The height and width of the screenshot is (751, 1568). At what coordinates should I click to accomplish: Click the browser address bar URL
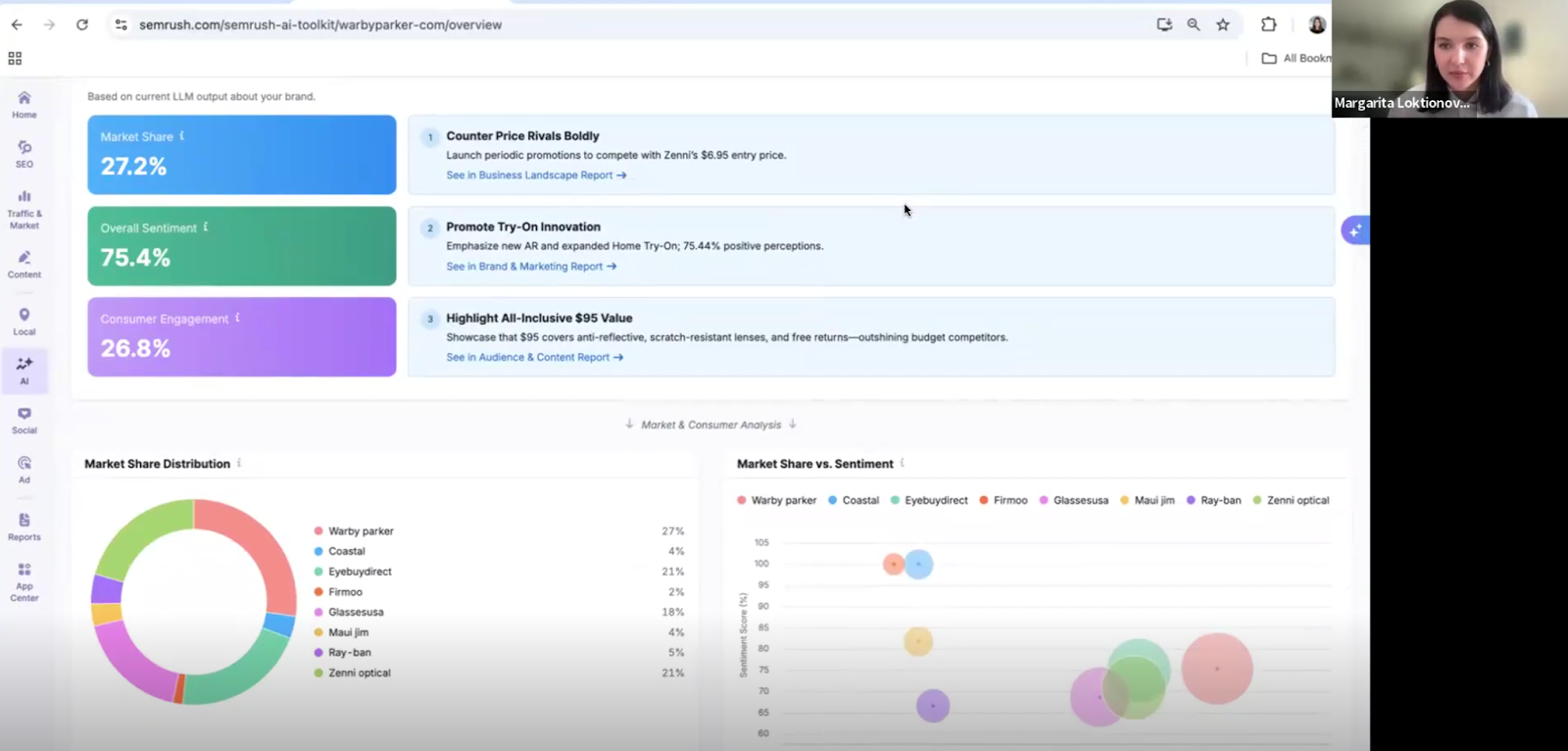tap(320, 25)
